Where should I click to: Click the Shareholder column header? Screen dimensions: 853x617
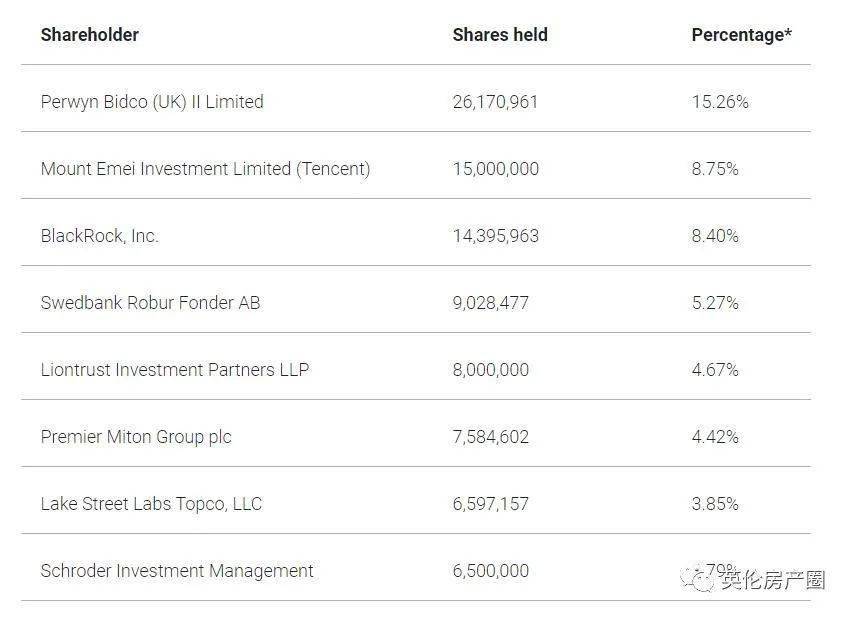pos(89,35)
